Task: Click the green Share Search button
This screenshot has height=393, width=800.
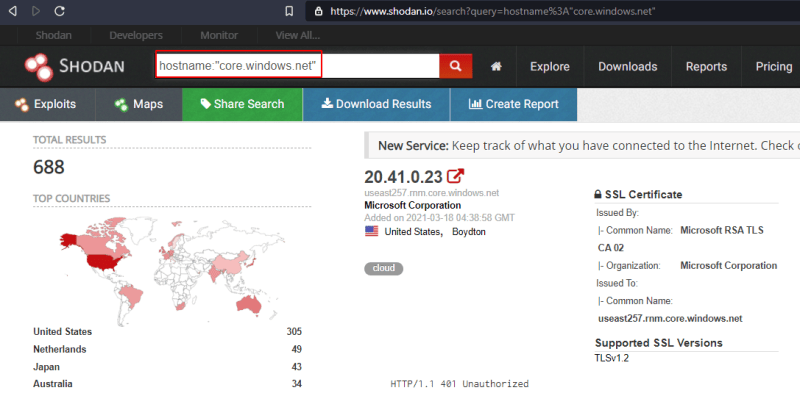Action: click(x=242, y=104)
